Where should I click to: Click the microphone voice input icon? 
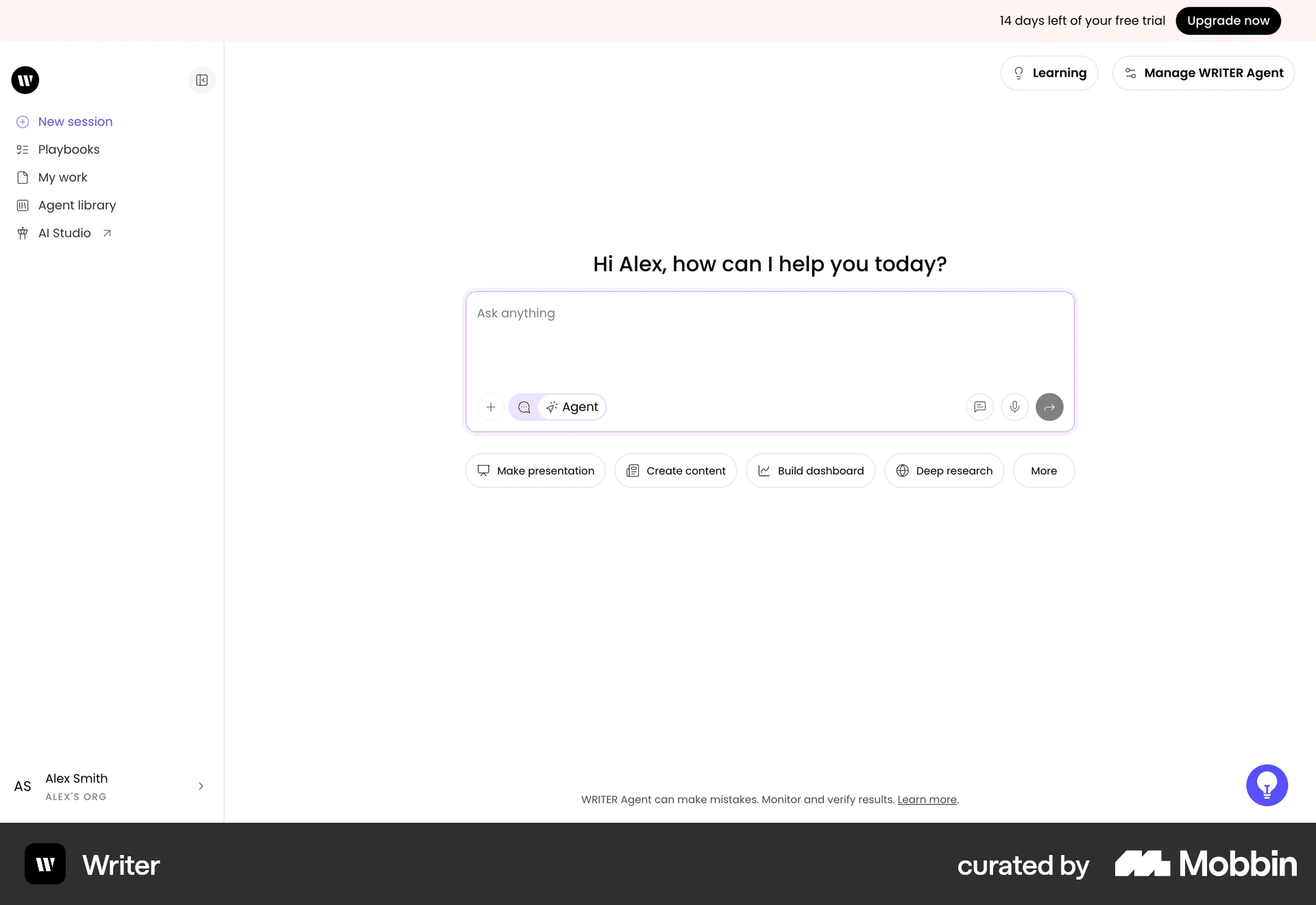[1014, 407]
